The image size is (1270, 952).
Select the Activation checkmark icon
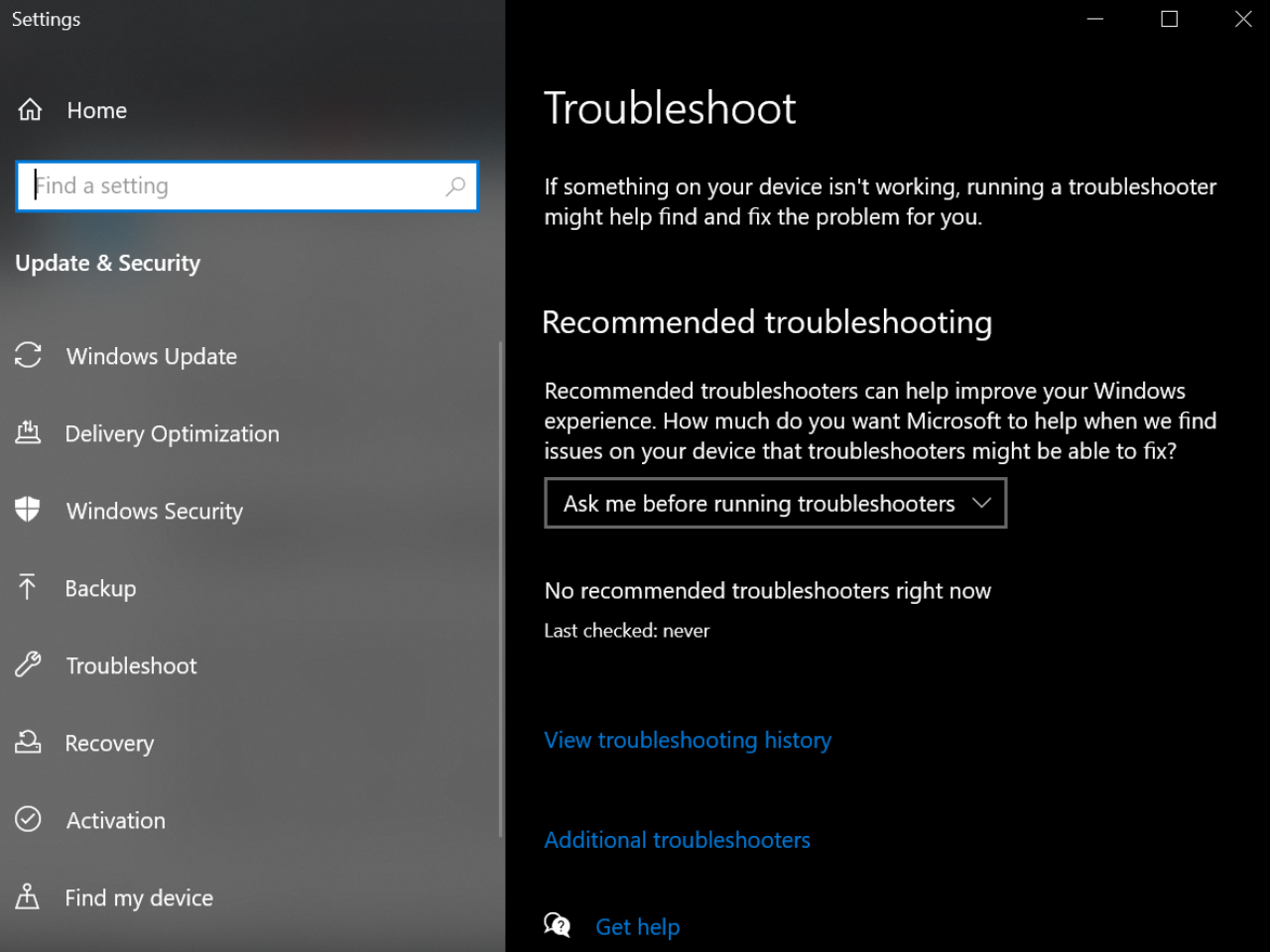(29, 819)
